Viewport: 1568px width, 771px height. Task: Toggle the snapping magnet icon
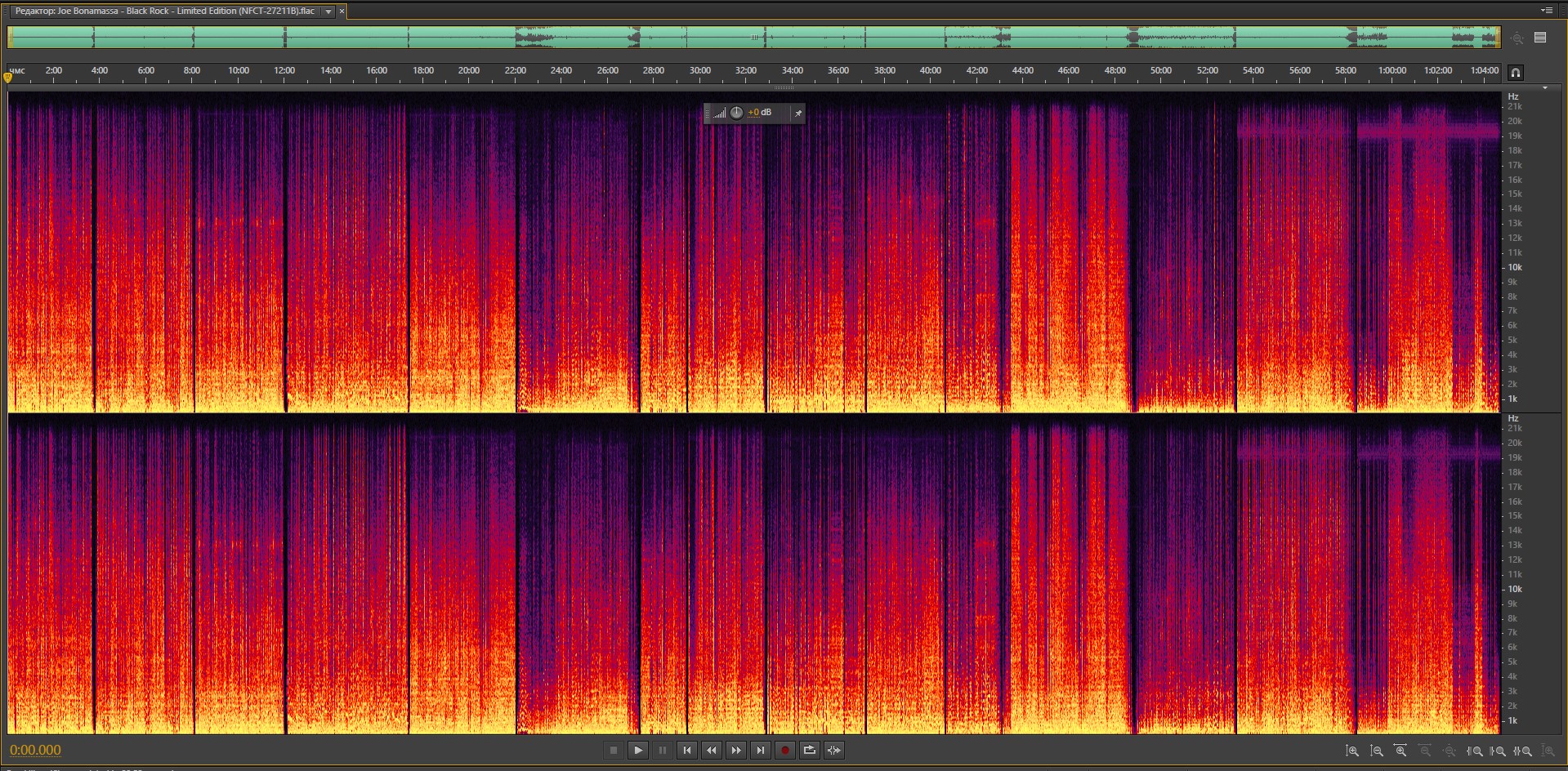coord(1515,73)
